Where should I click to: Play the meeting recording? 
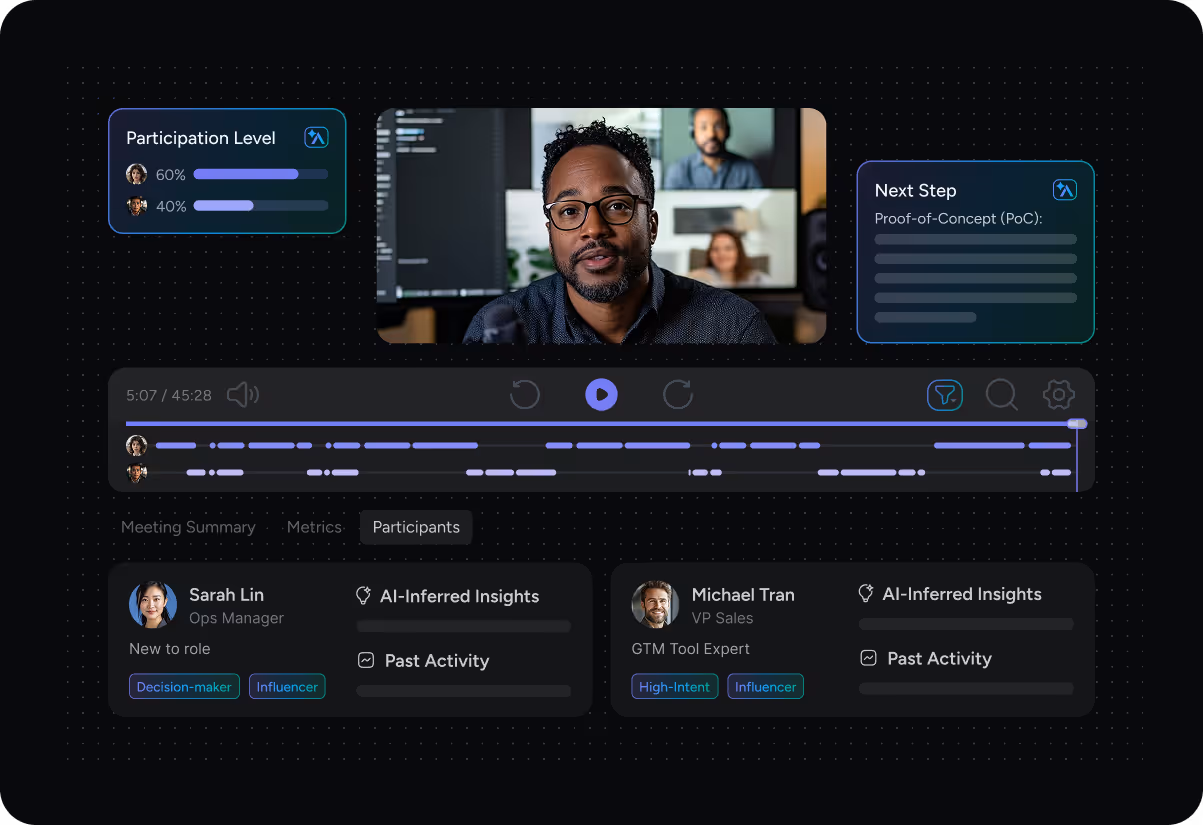601,394
